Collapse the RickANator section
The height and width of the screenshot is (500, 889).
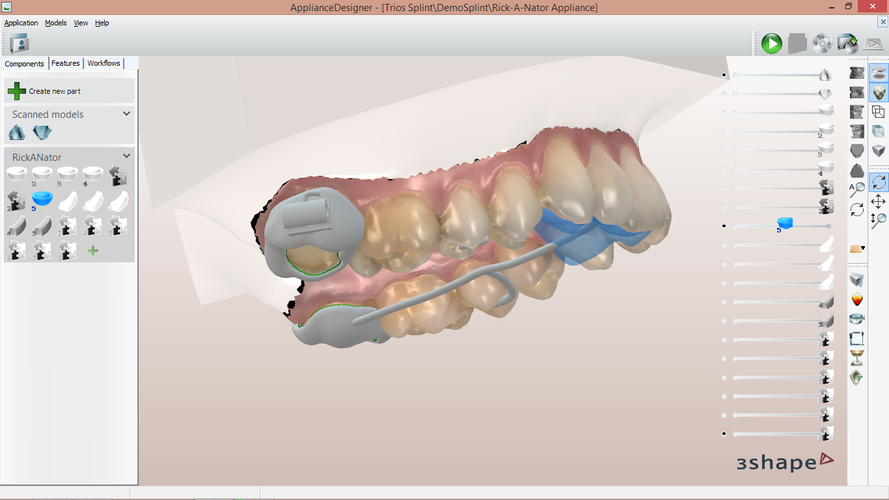click(x=126, y=156)
